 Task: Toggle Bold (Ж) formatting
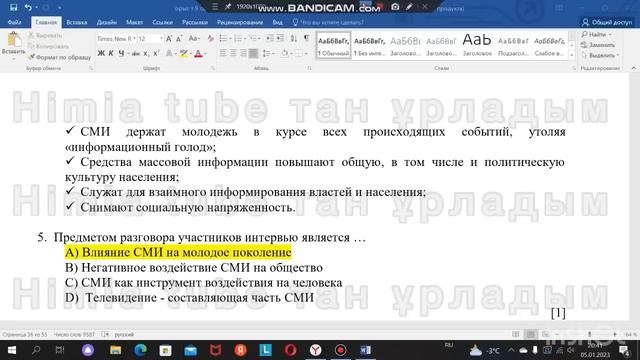(x=101, y=53)
